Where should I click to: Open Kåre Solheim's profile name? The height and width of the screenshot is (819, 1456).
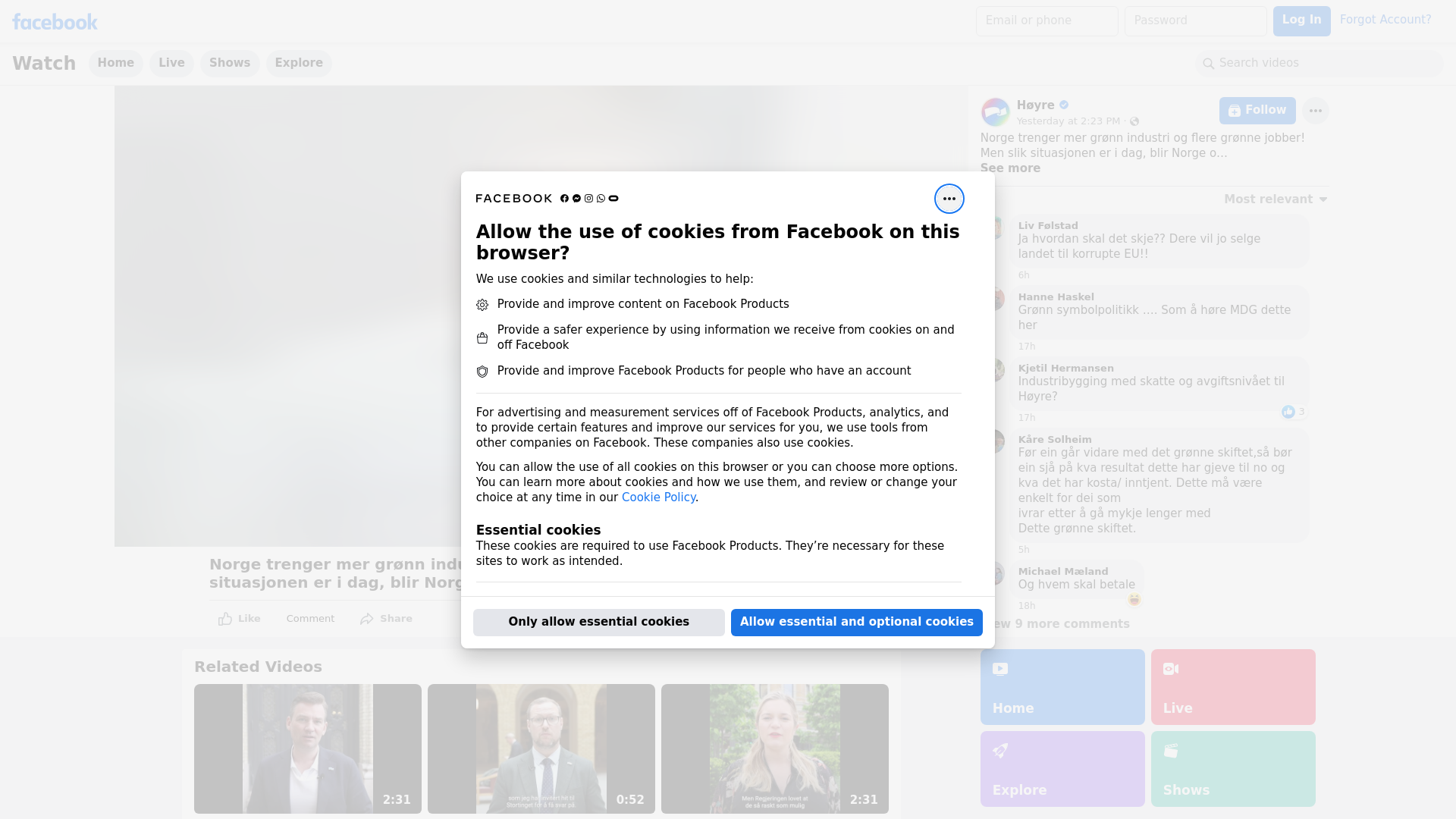(1054, 440)
